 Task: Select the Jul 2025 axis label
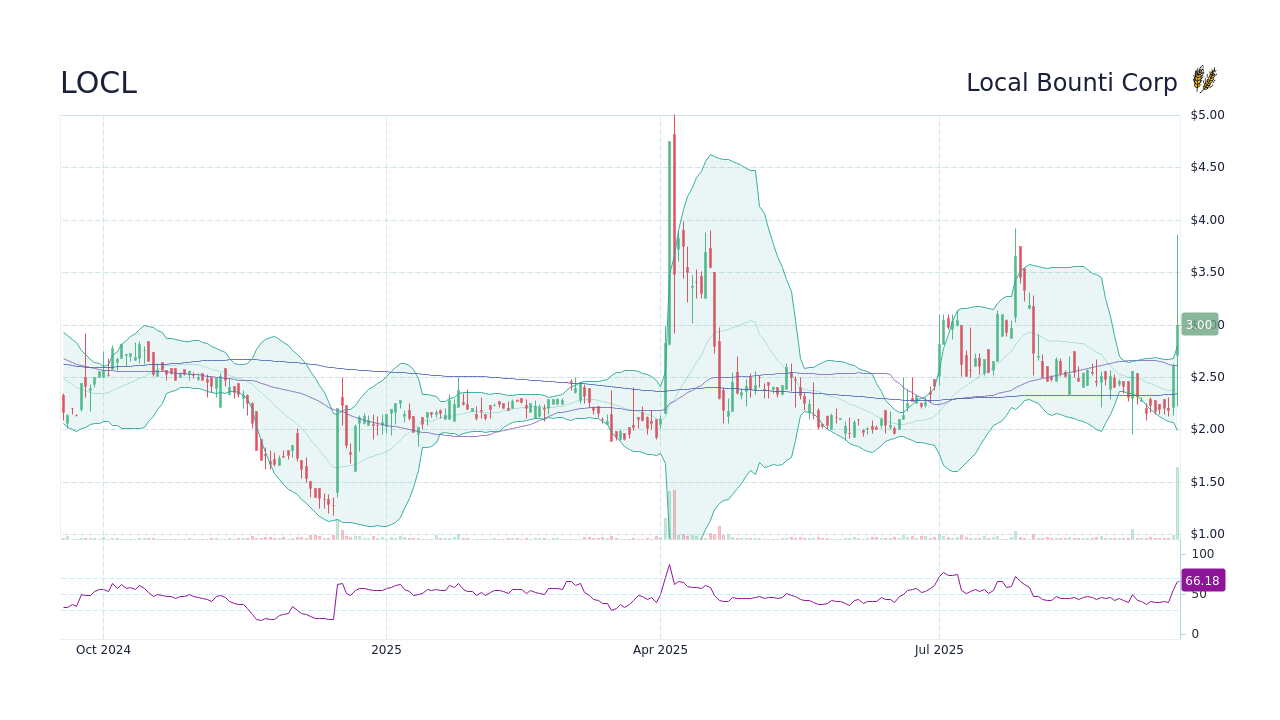[x=939, y=650]
